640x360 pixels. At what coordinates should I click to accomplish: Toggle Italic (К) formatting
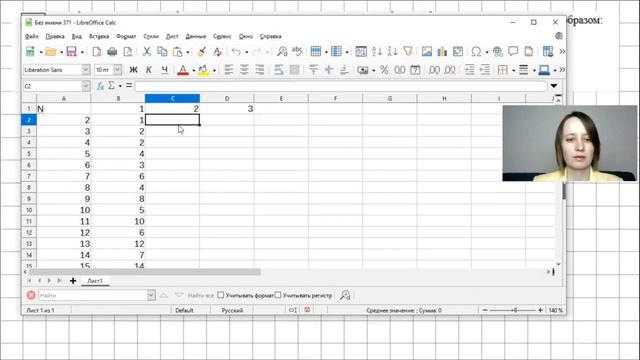point(149,70)
